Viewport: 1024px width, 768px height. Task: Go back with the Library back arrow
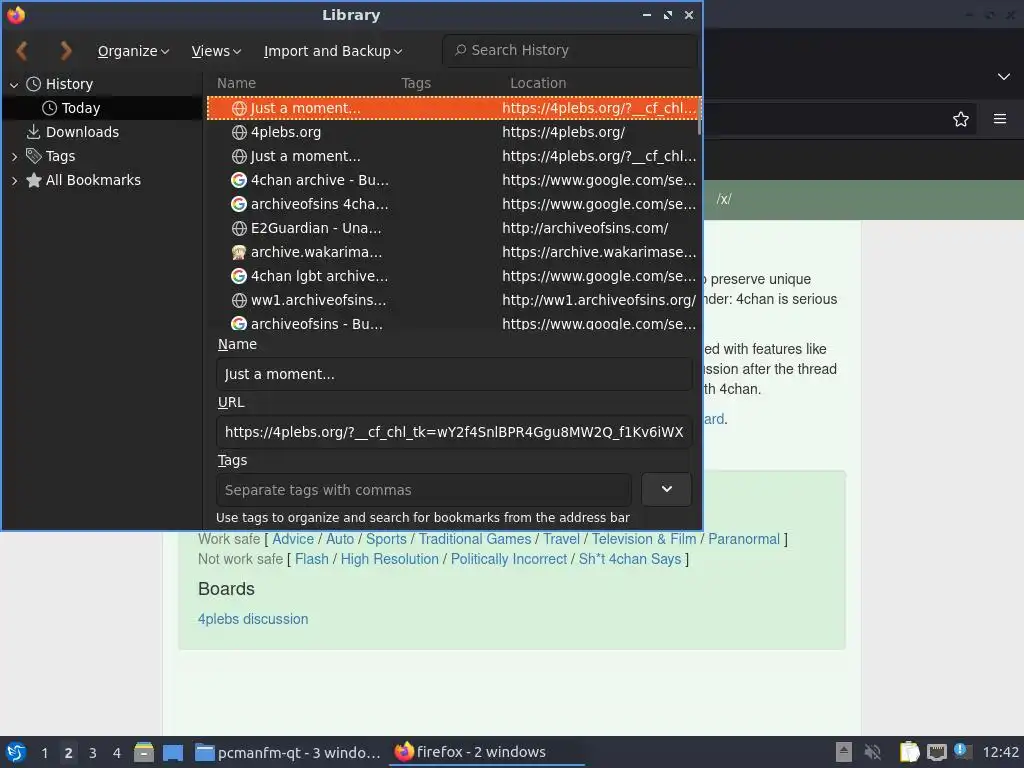(x=22, y=51)
